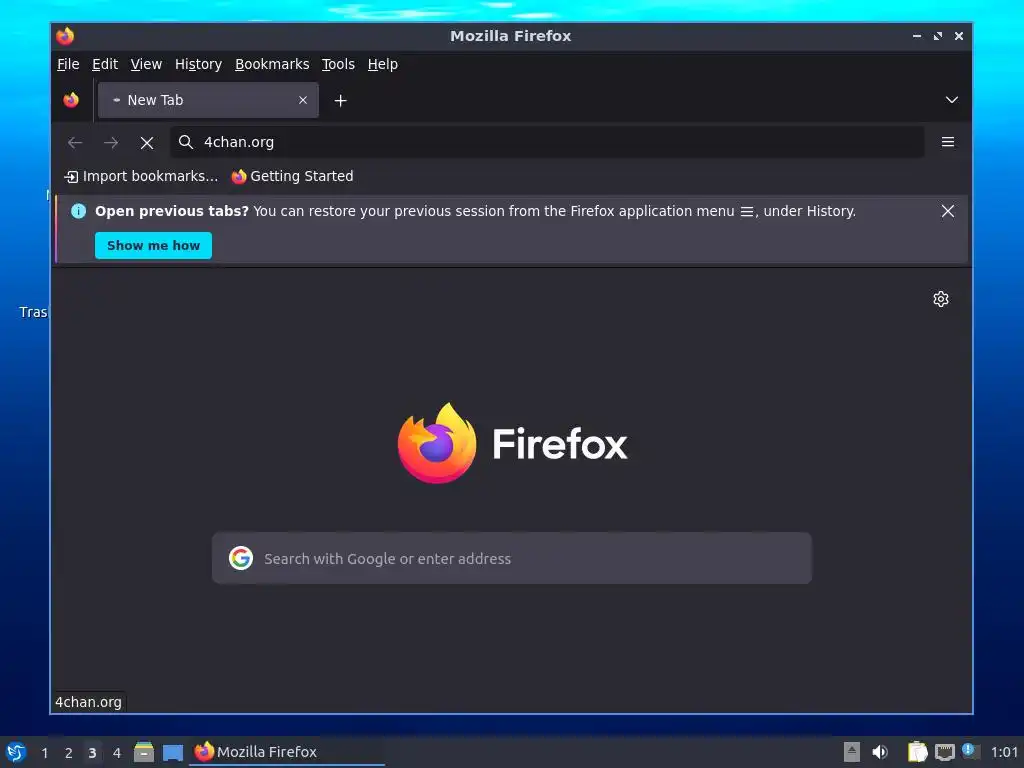Switch to workspace 3 in the pager
The width and height of the screenshot is (1024, 768).
tap(92, 753)
